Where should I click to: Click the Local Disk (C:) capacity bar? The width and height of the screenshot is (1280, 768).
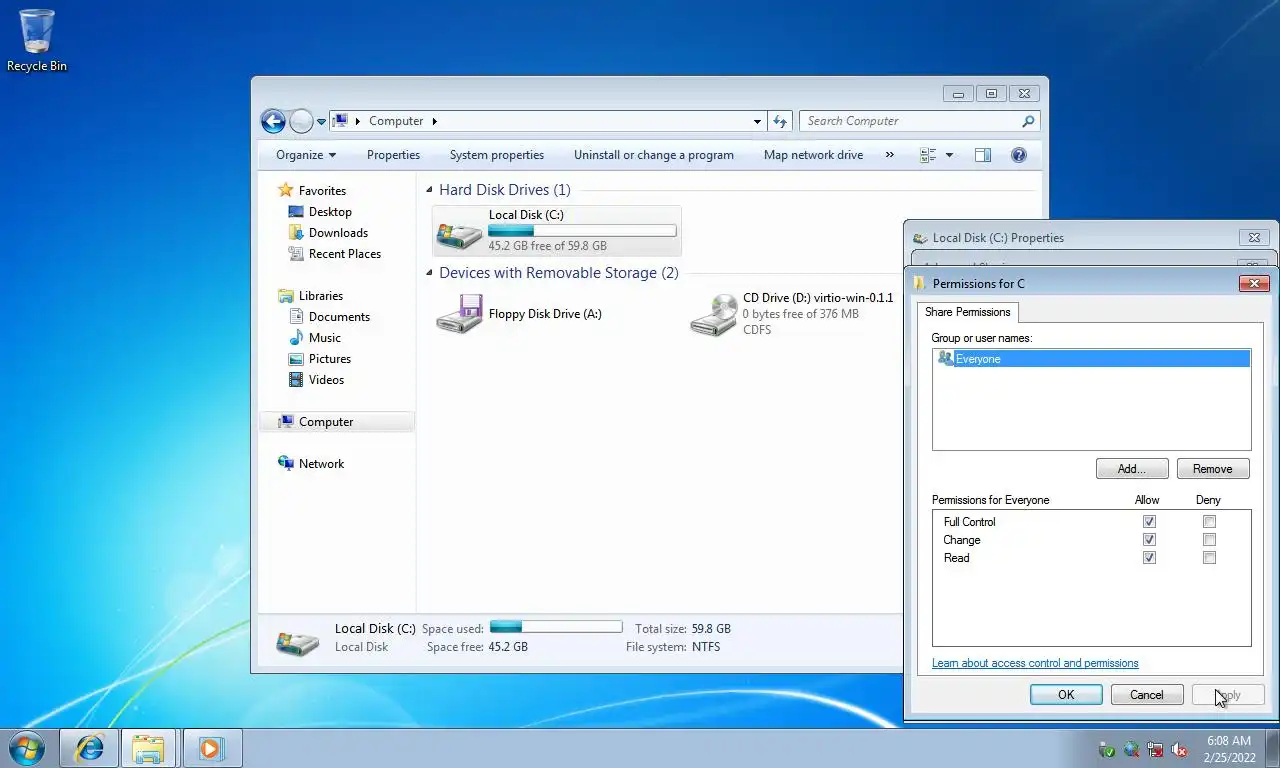pyautogui.click(x=582, y=230)
